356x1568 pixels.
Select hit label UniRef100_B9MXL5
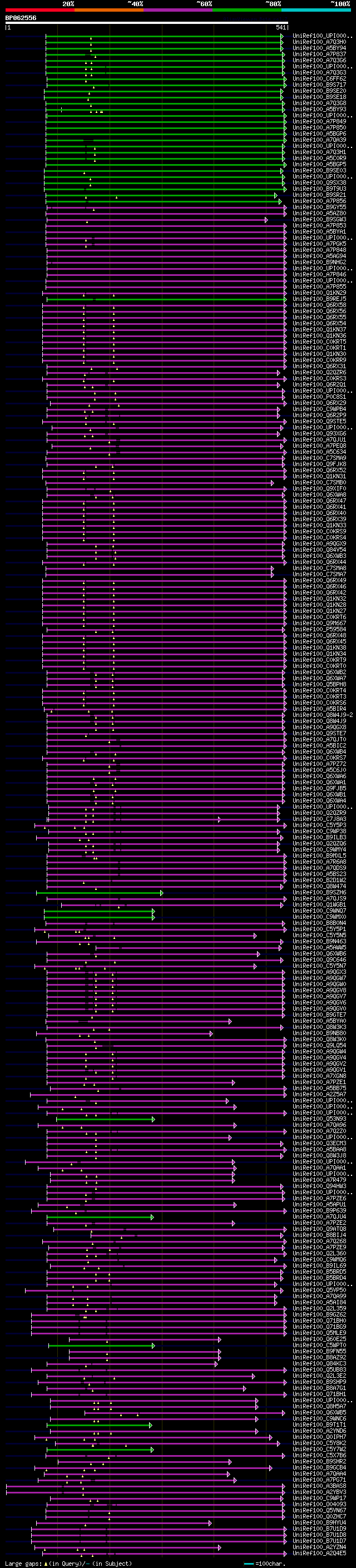click(319, 856)
